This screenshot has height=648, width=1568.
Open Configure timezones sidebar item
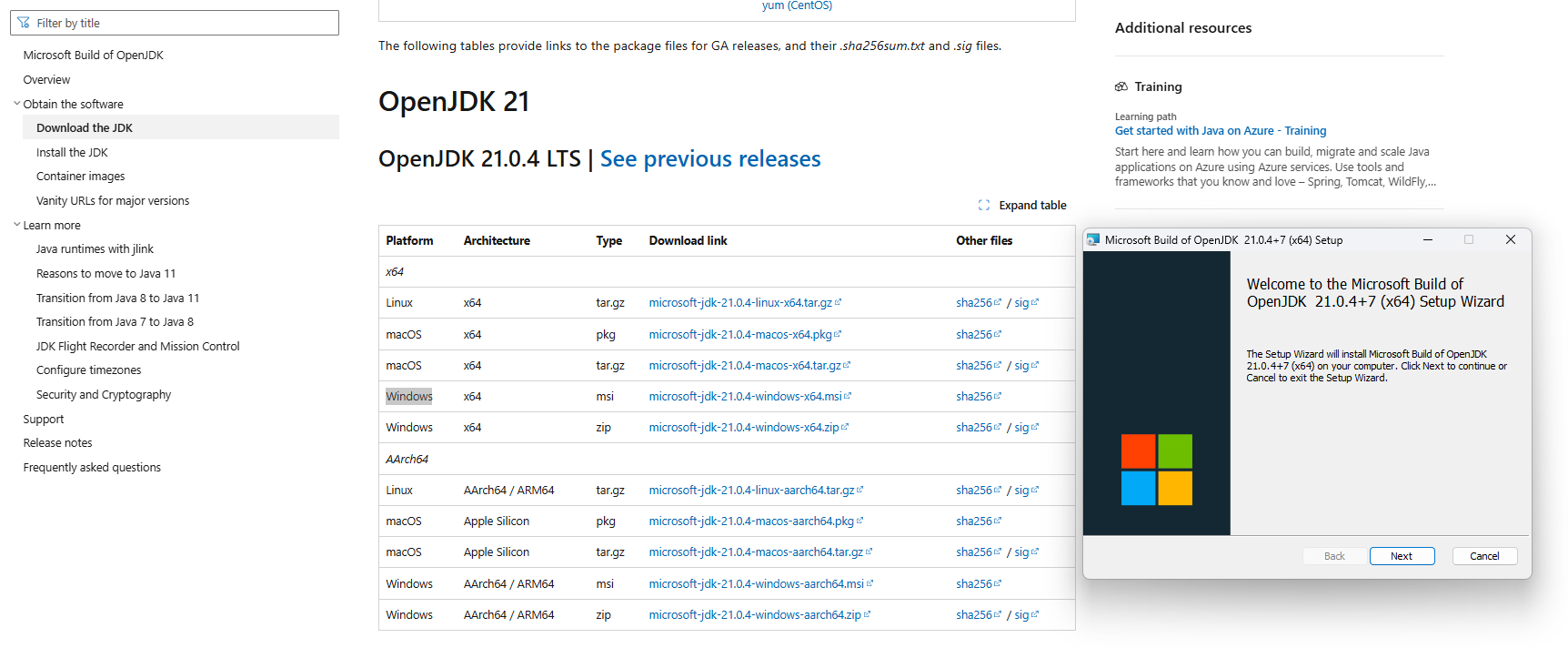(89, 370)
